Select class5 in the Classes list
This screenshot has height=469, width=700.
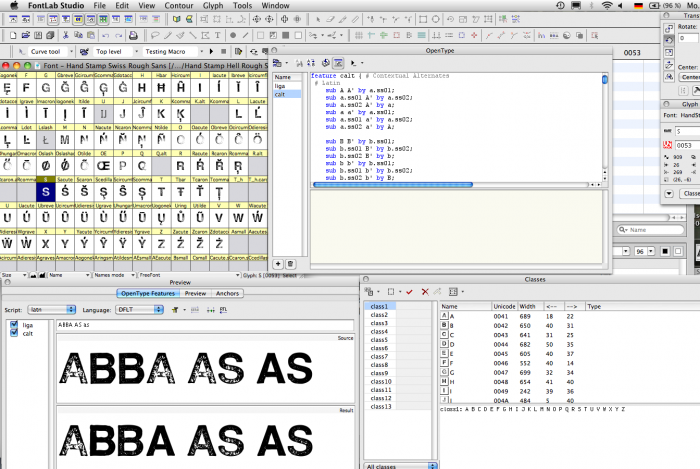pos(380,340)
